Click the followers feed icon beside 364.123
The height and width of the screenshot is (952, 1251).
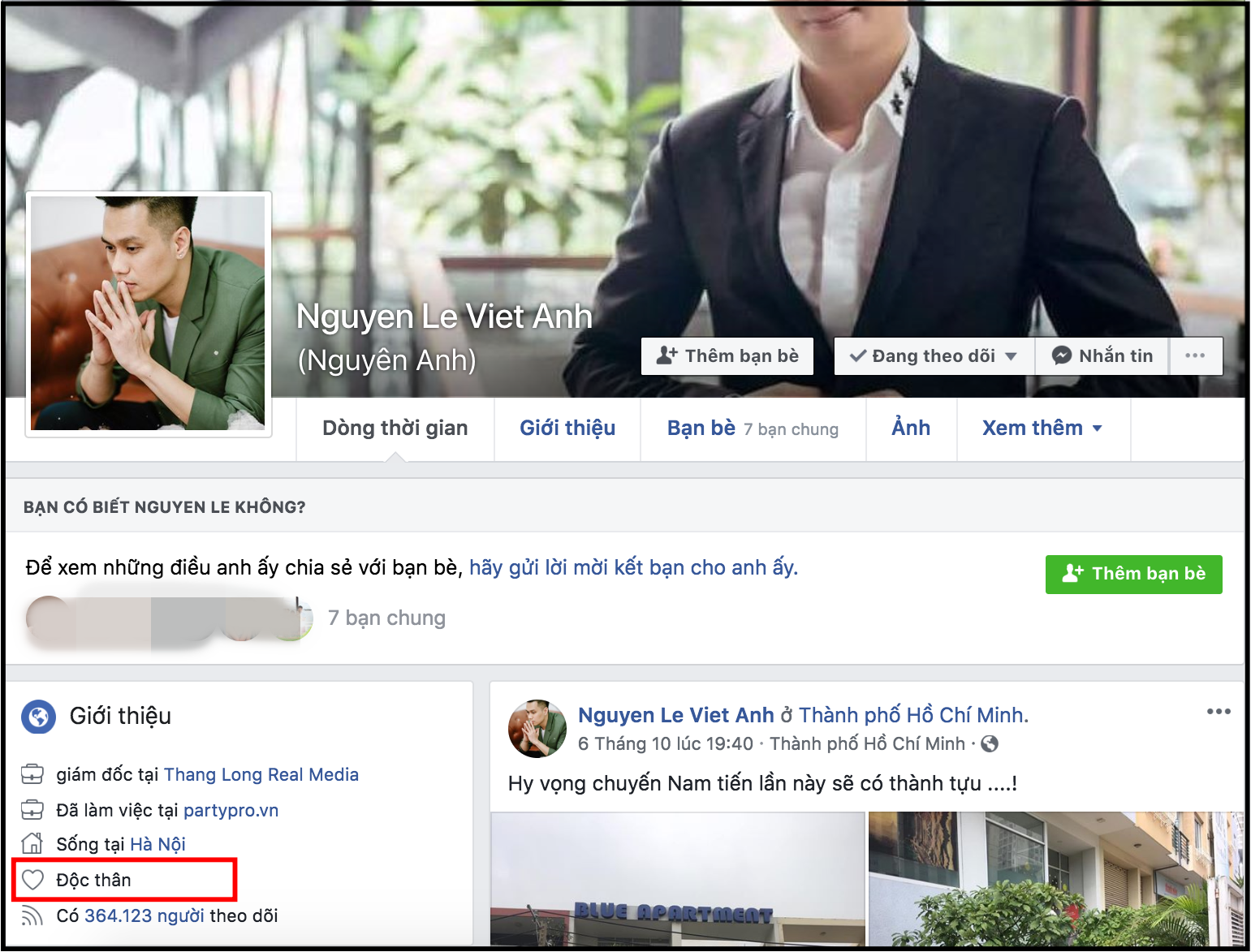coord(32,915)
